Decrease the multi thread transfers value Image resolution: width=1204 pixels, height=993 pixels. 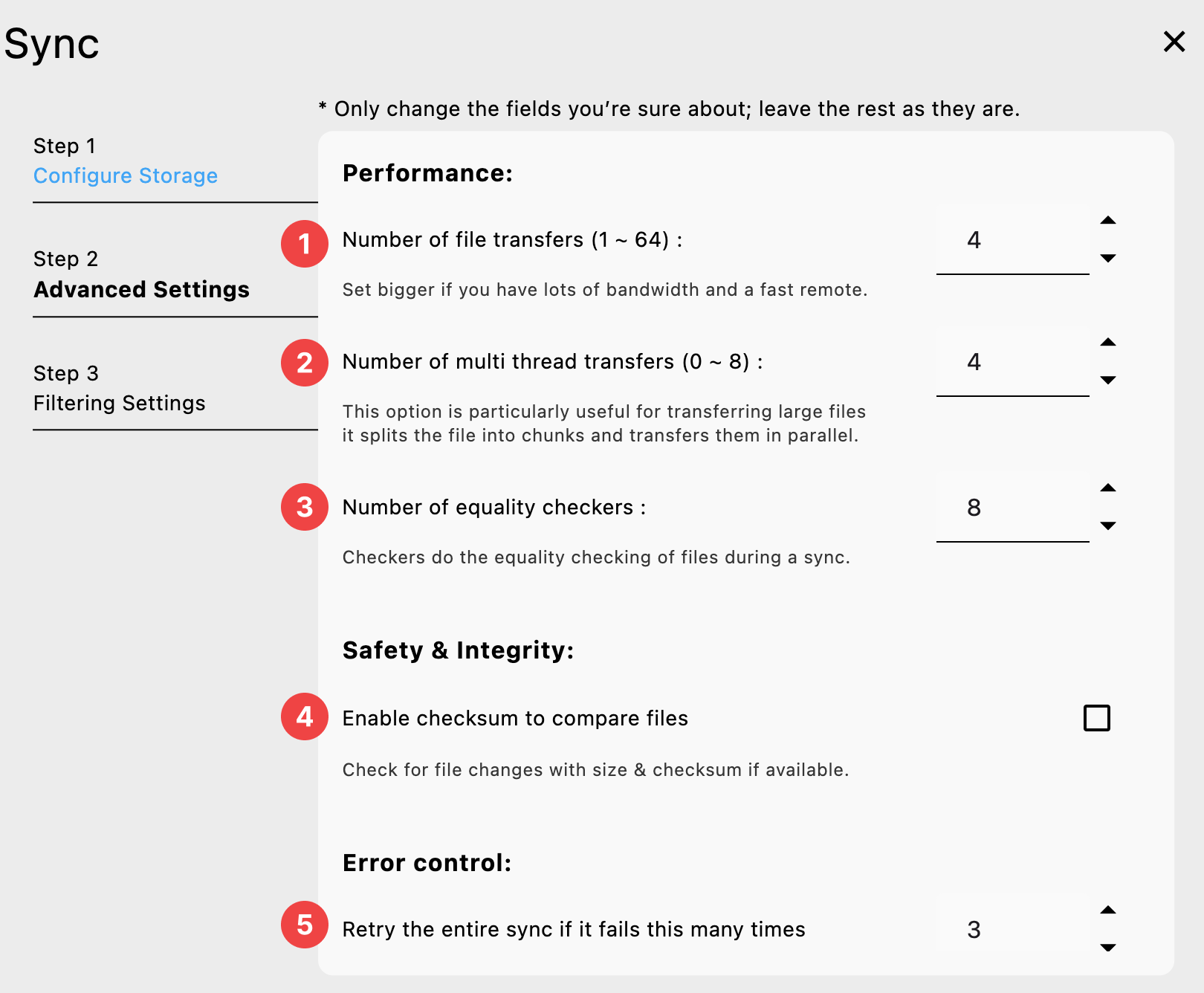1108,381
